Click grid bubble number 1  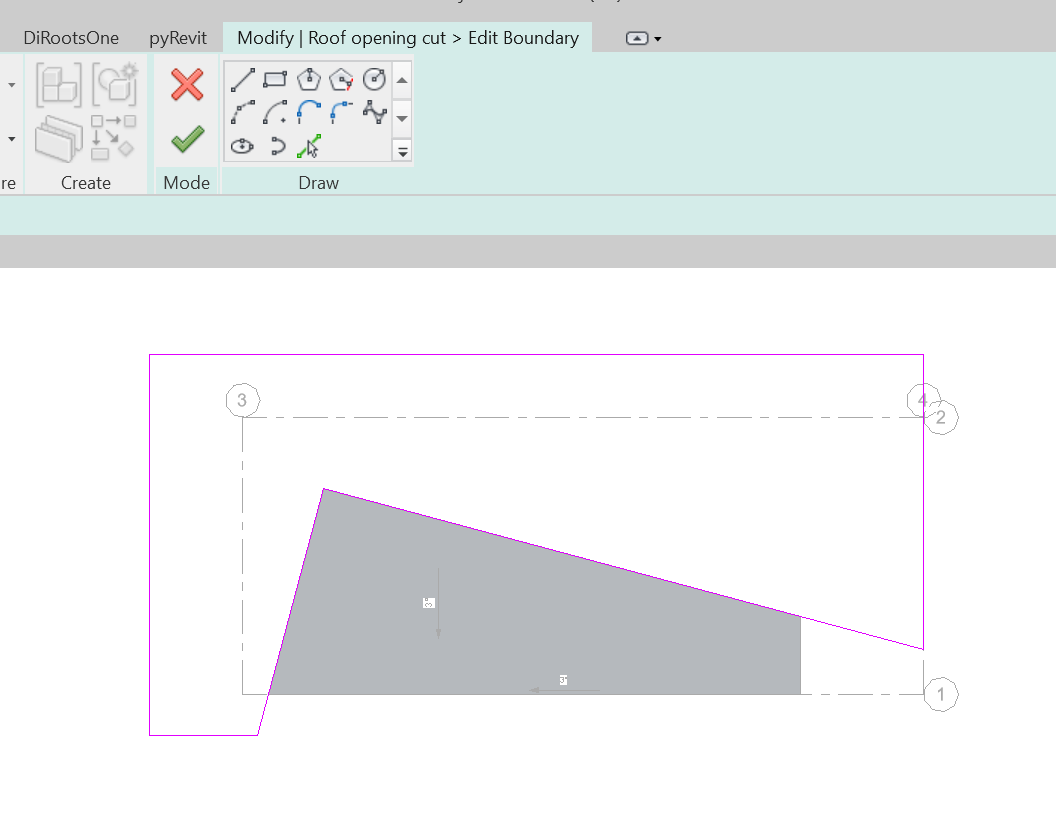coord(940,694)
